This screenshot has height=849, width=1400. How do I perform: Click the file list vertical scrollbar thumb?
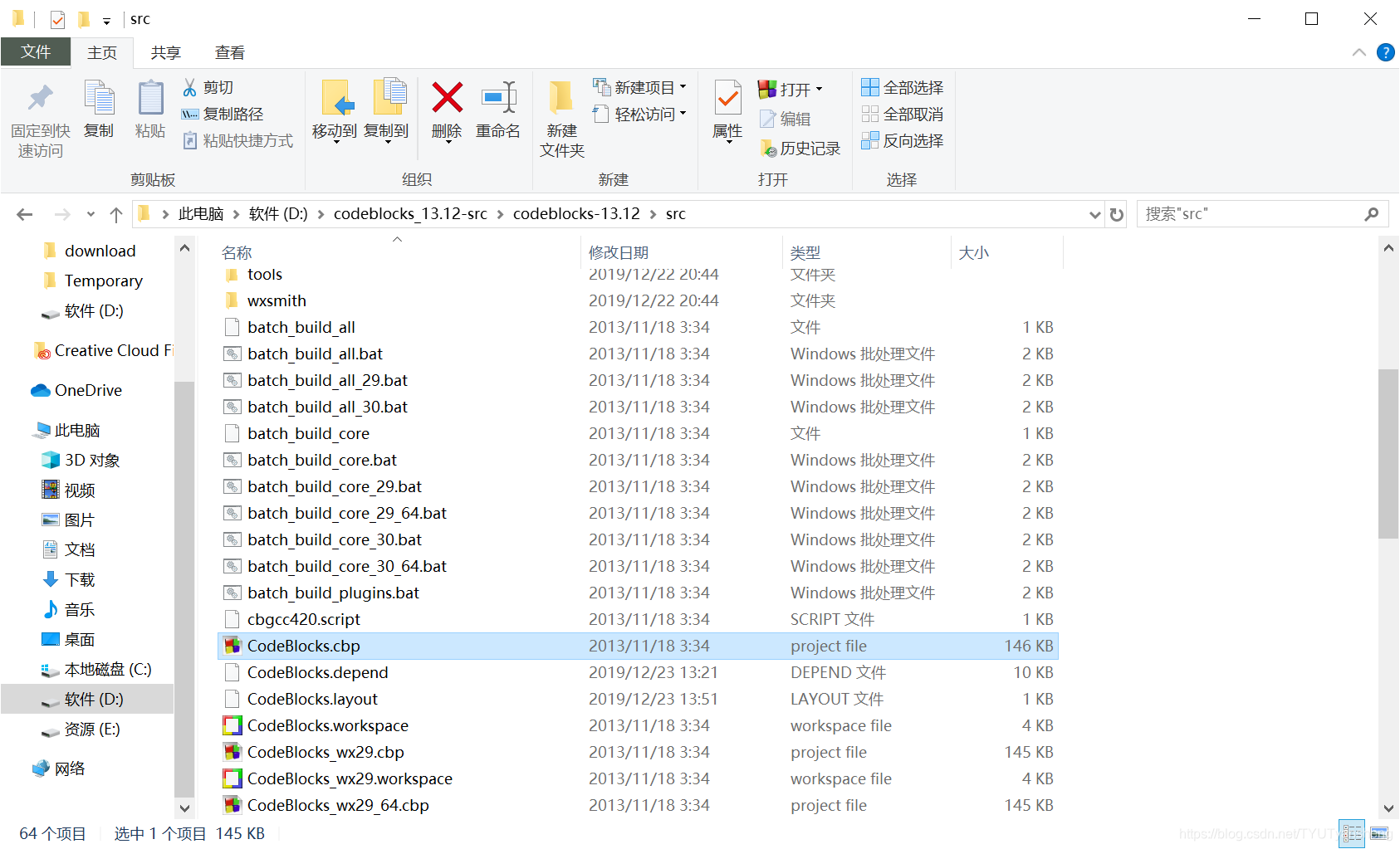[1388, 454]
